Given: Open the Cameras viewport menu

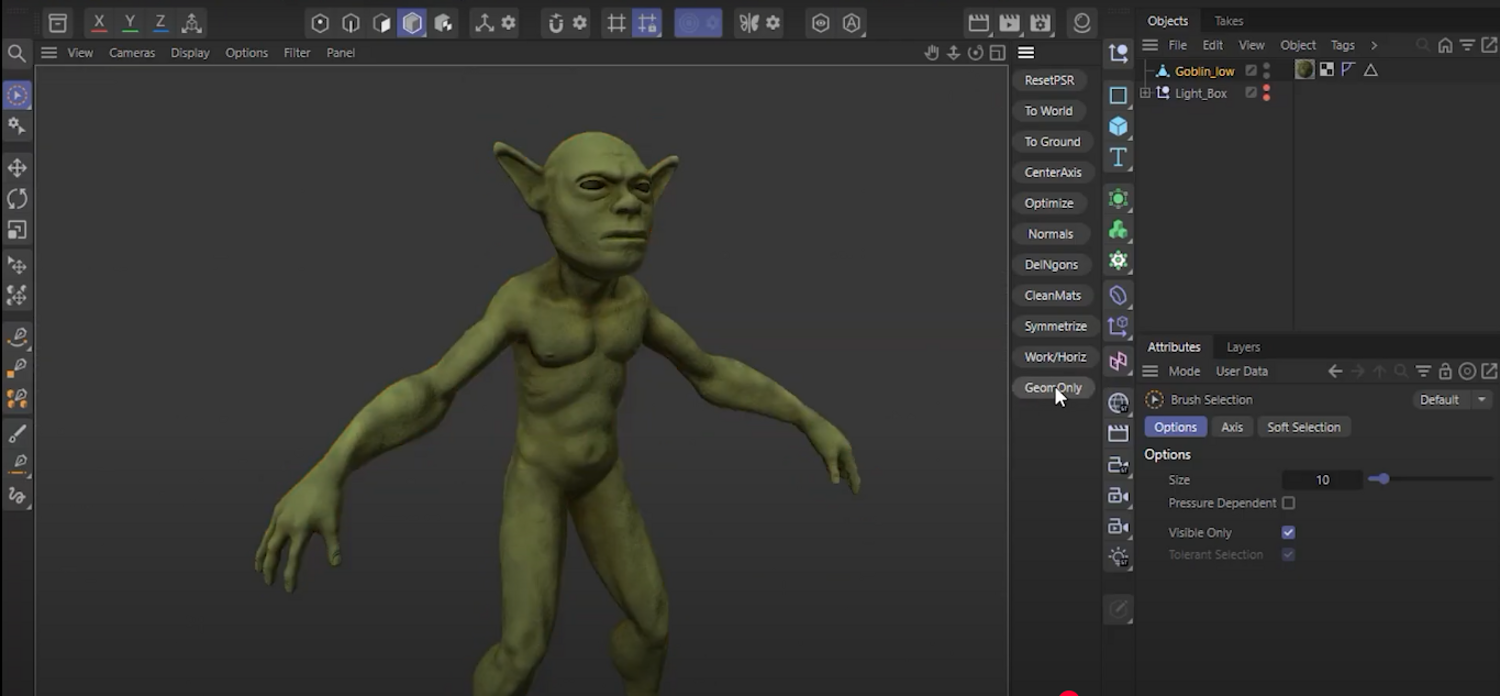Looking at the screenshot, I should pyautogui.click(x=132, y=53).
